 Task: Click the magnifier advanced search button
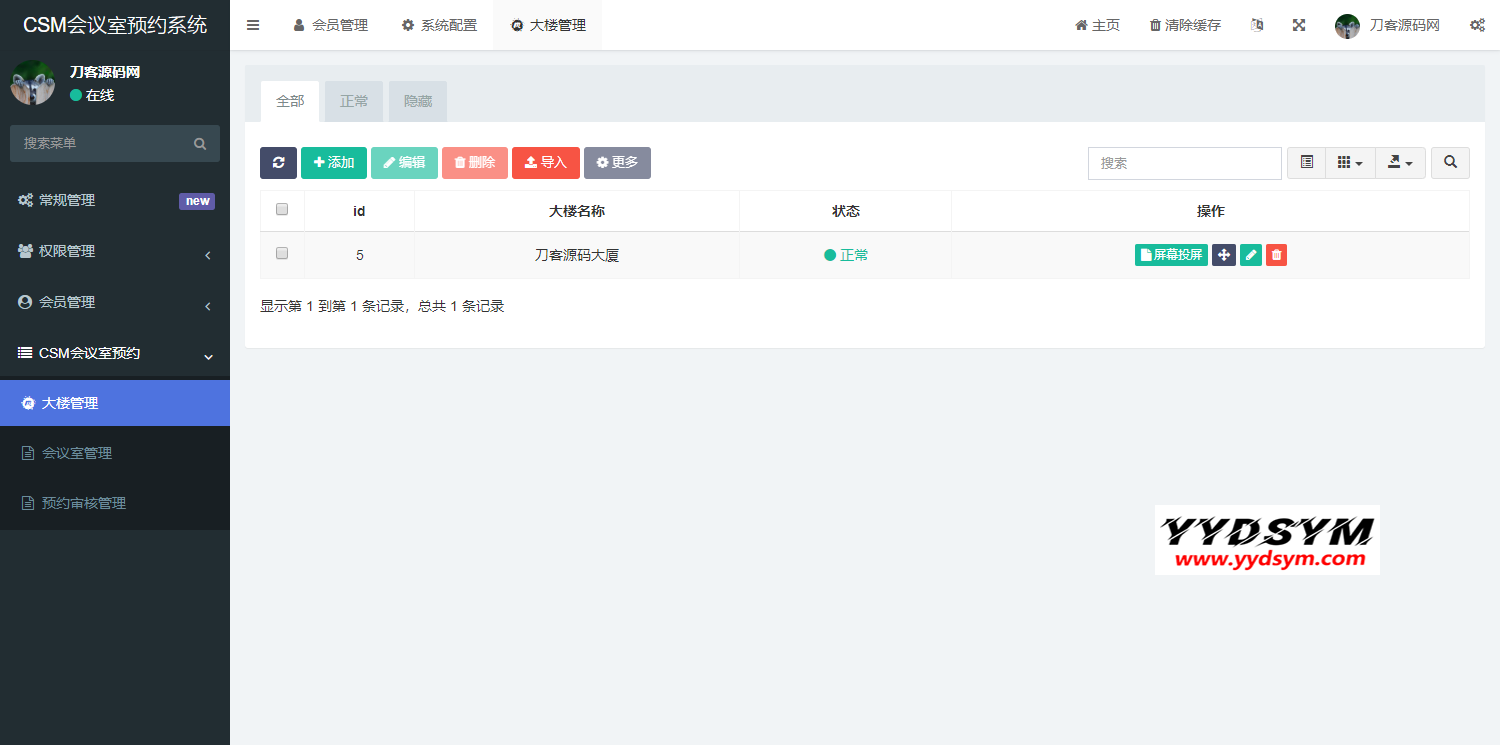click(1450, 163)
